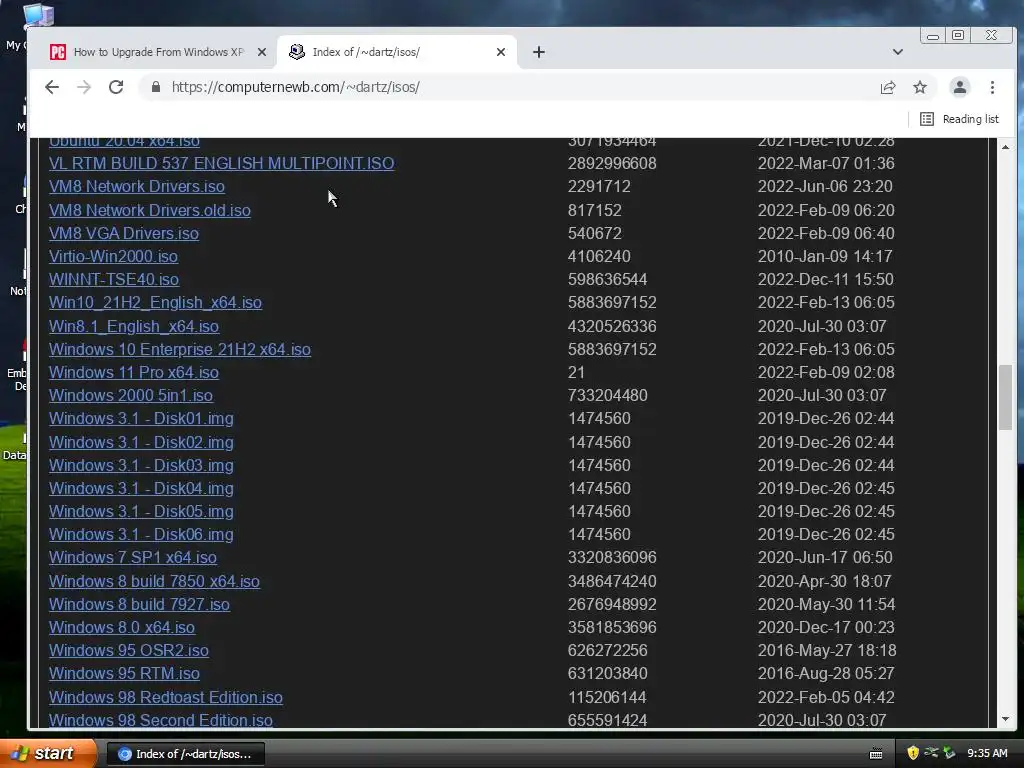Close the How to Upgrade tab
The width and height of the screenshot is (1024, 768).
pos(262,52)
